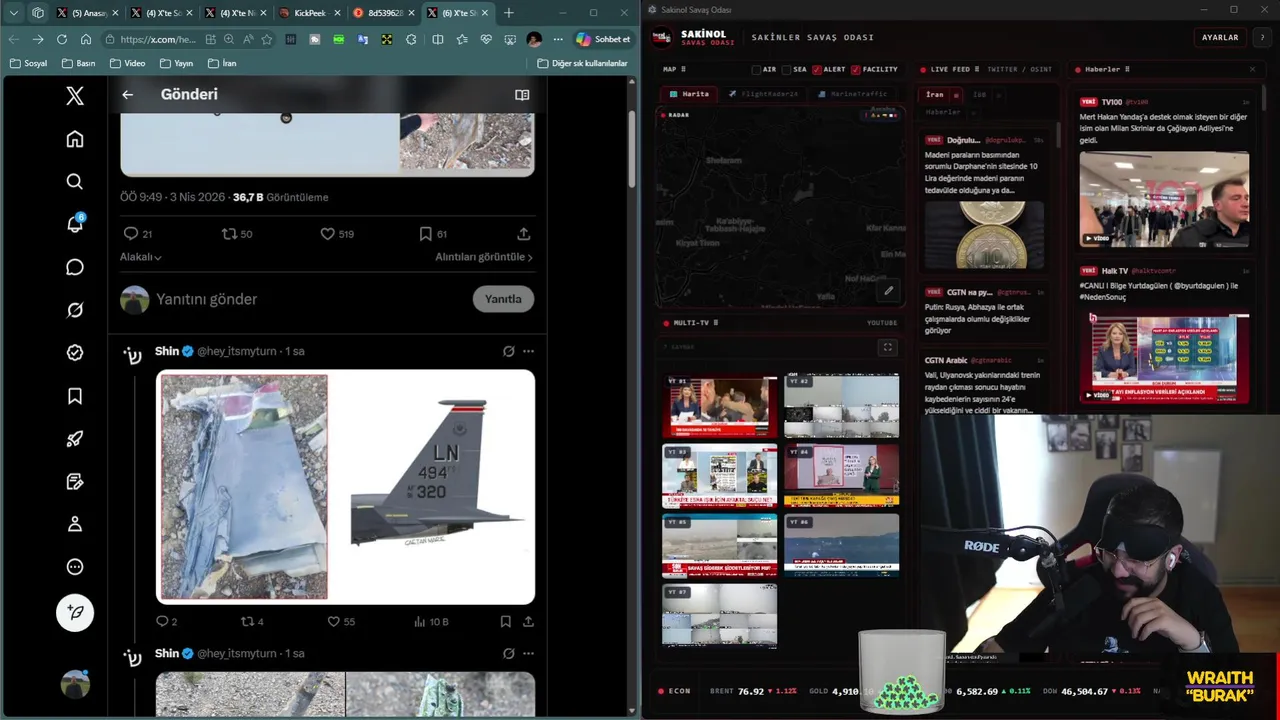Open the Sosyal bookmarks folder
Viewport: 1280px width, 720px height.
pyautogui.click(x=28, y=63)
